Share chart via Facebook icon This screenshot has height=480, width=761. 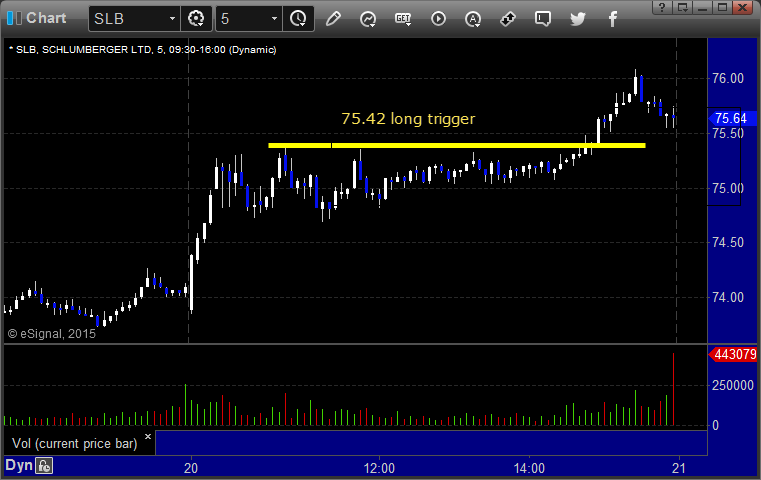613,19
